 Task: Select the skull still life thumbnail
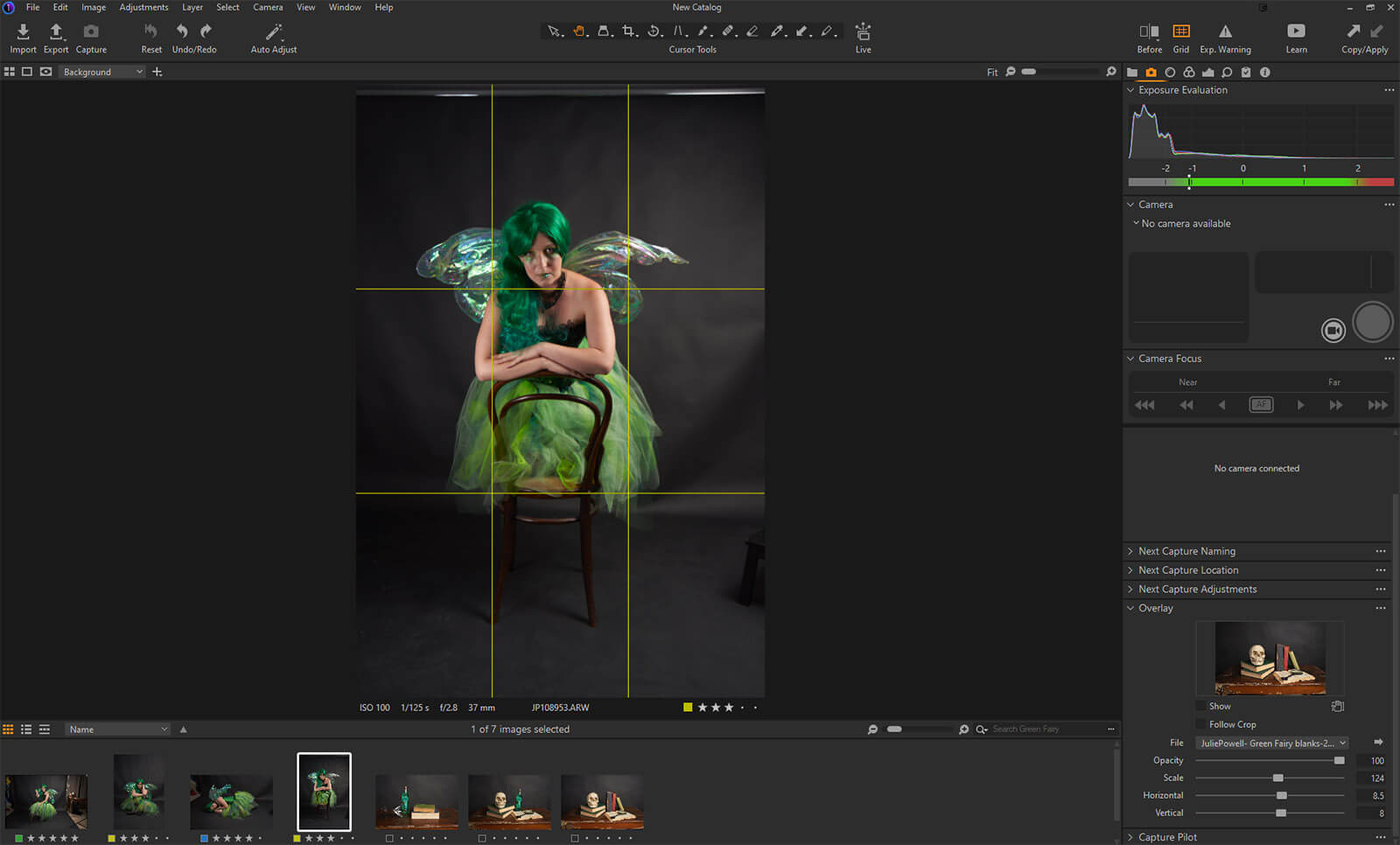click(509, 801)
